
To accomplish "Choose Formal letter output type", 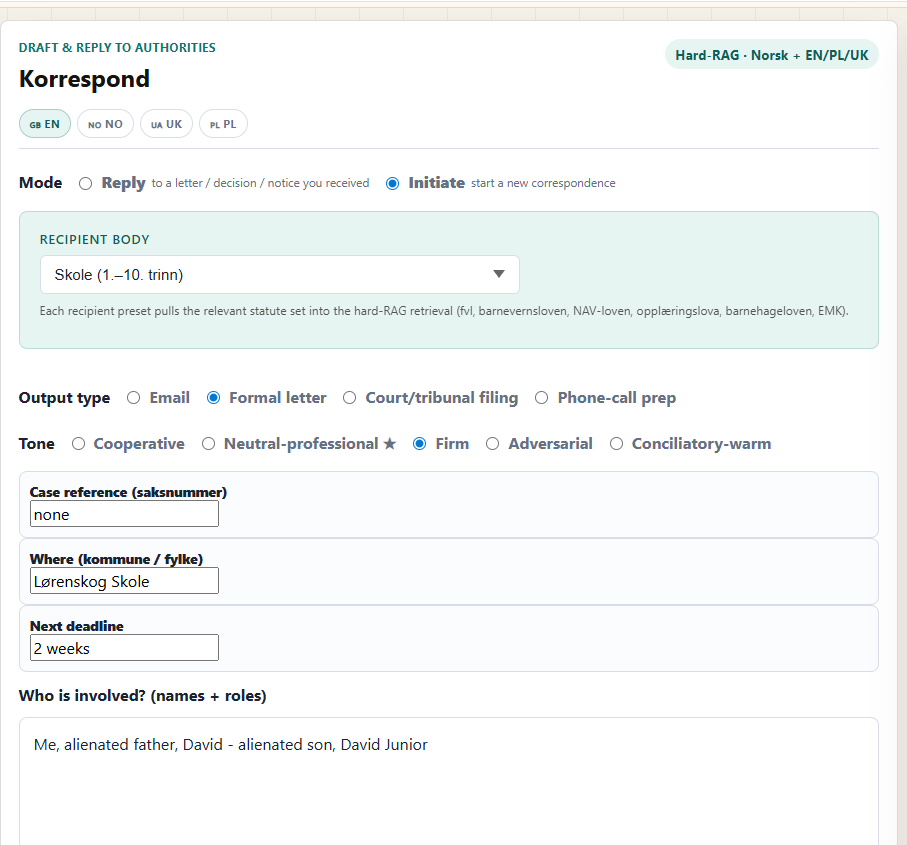I will (x=213, y=398).
